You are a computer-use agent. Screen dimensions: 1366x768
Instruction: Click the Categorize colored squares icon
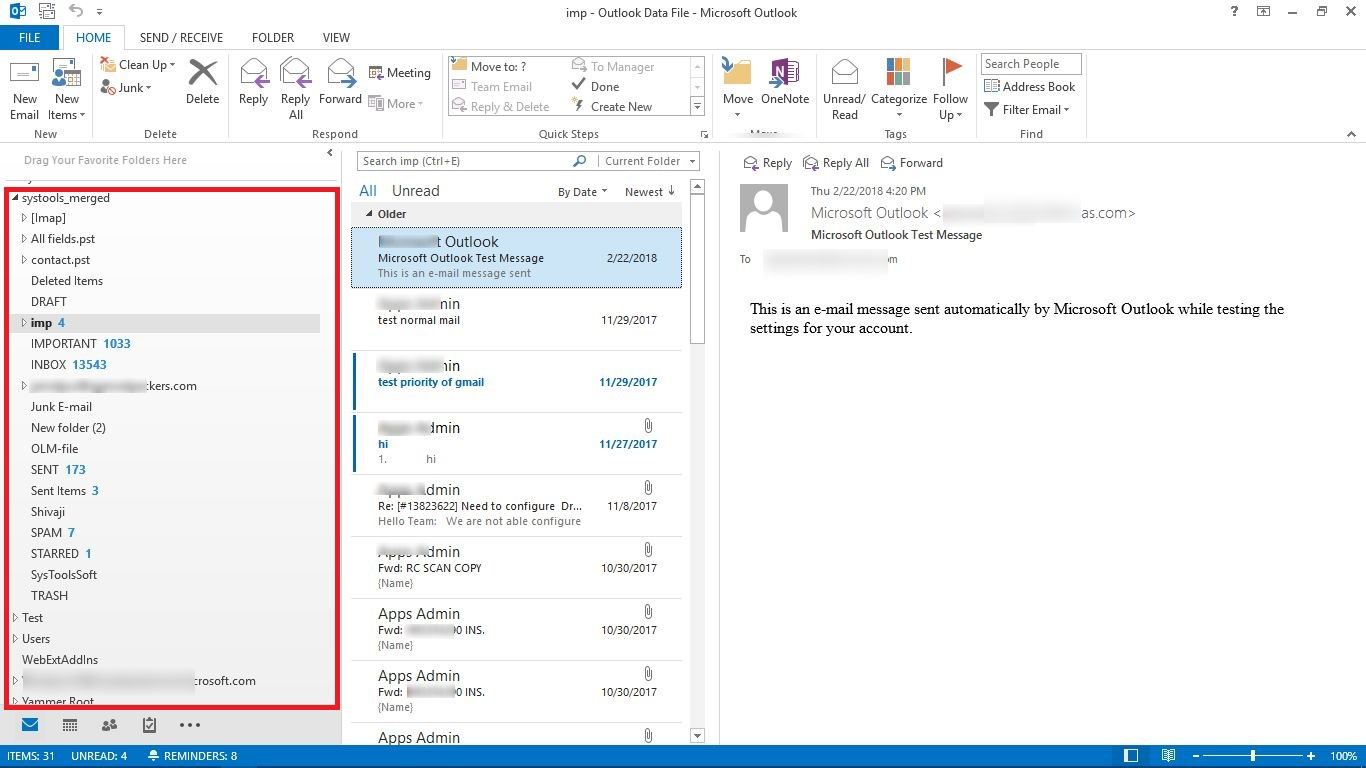[898, 75]
